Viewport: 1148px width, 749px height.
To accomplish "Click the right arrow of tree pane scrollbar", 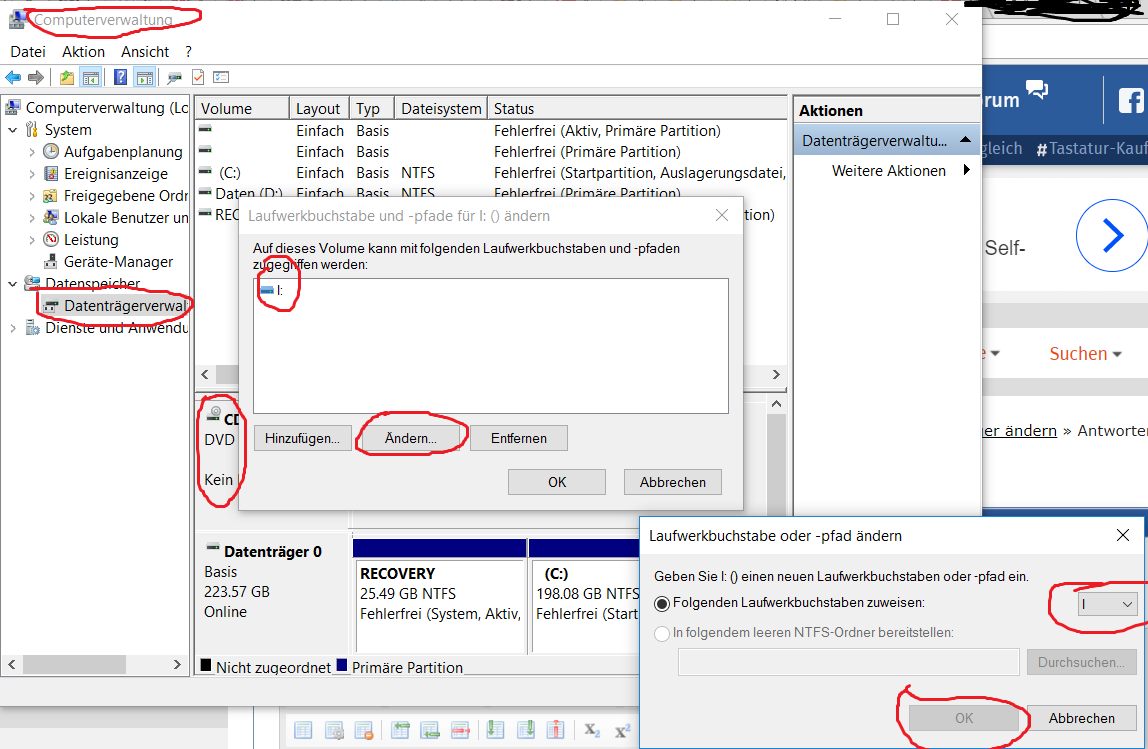I will (176, 665).
